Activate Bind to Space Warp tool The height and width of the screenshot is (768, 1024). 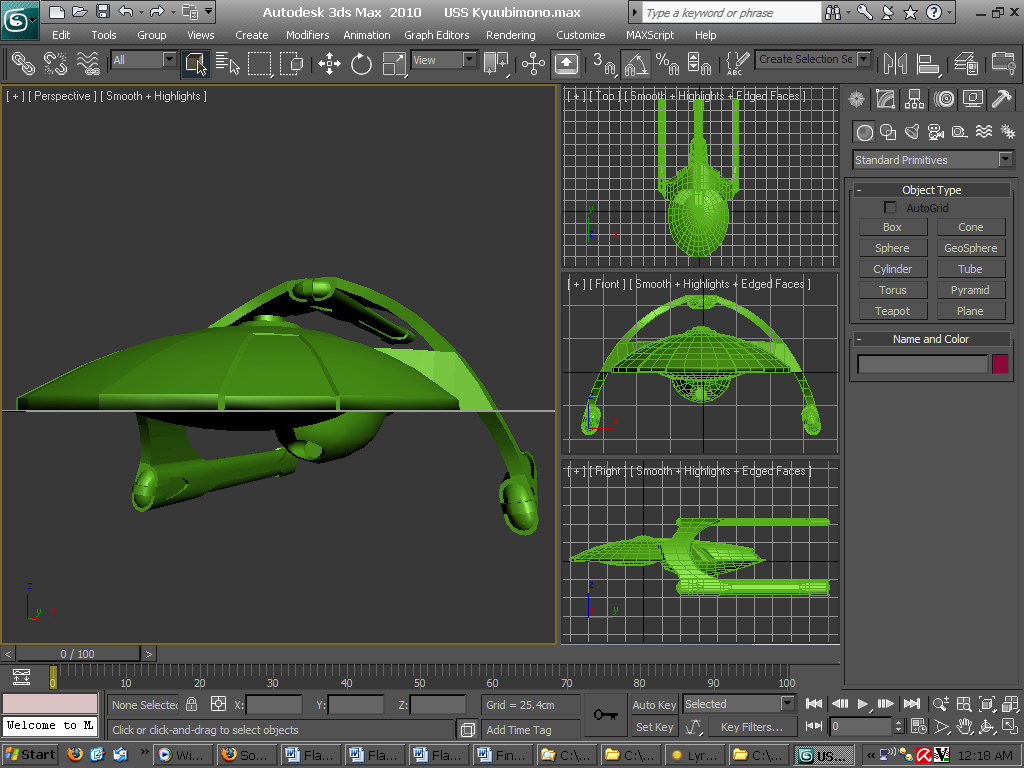tap(88, 63)
